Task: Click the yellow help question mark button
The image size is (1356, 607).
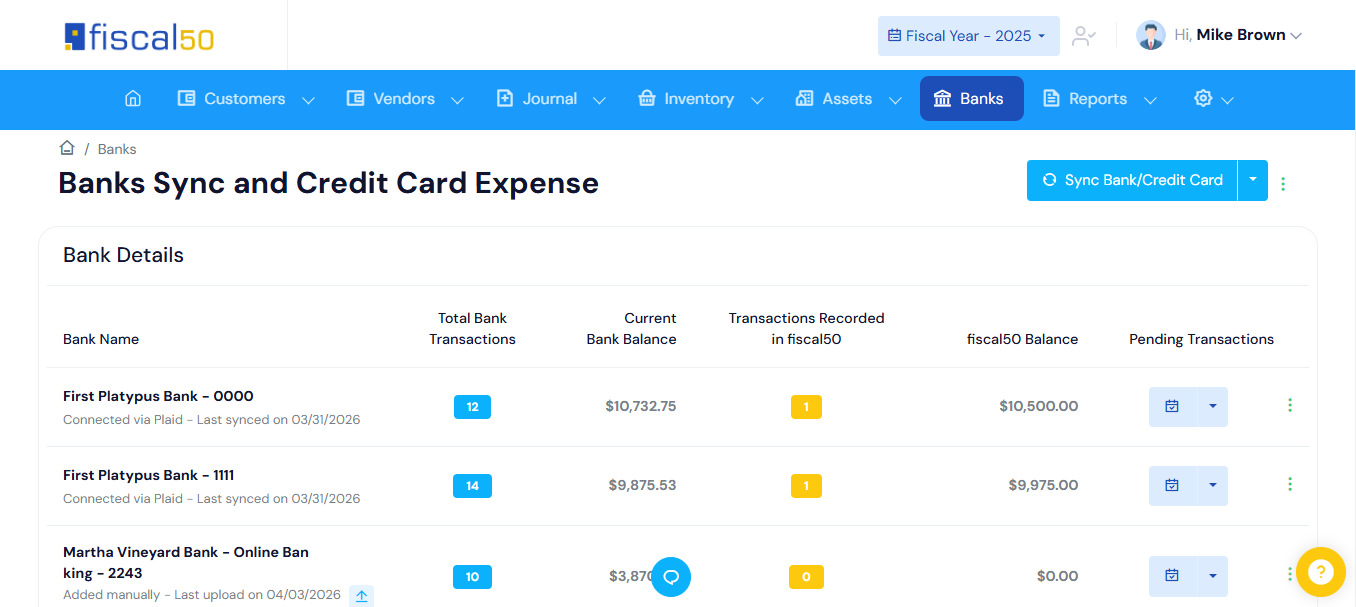Action: click(1321, 572)
